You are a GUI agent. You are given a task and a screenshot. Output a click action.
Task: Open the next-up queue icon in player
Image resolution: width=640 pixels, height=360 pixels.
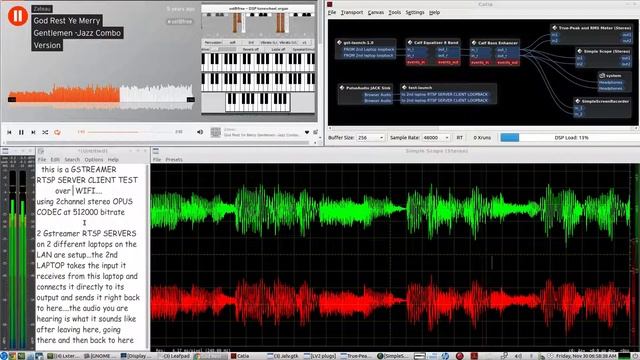tap(316, 132)
